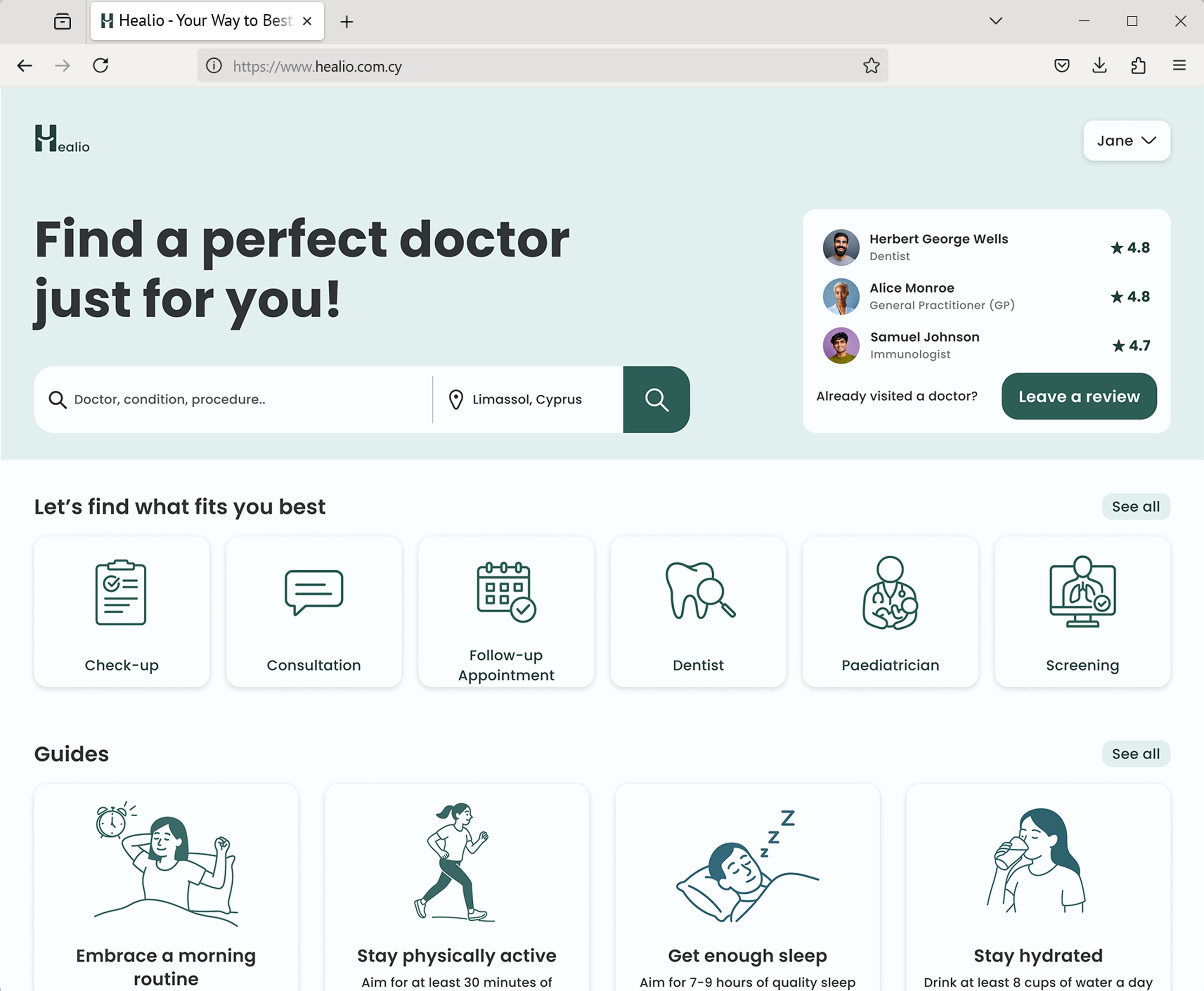Open the Dentist tooth icon card
The width and height of the screenshot is (1204, 991).
pos(698,611)
